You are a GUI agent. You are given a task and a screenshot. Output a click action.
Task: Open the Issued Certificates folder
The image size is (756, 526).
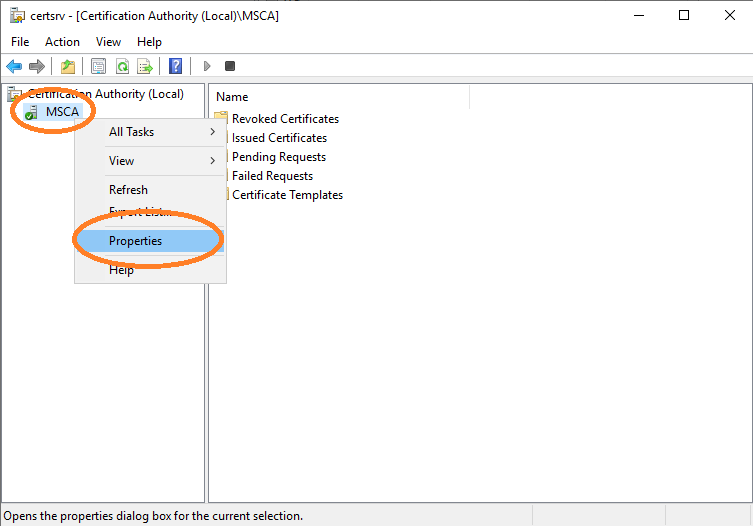pyautogui.click(x=279, y=138)
